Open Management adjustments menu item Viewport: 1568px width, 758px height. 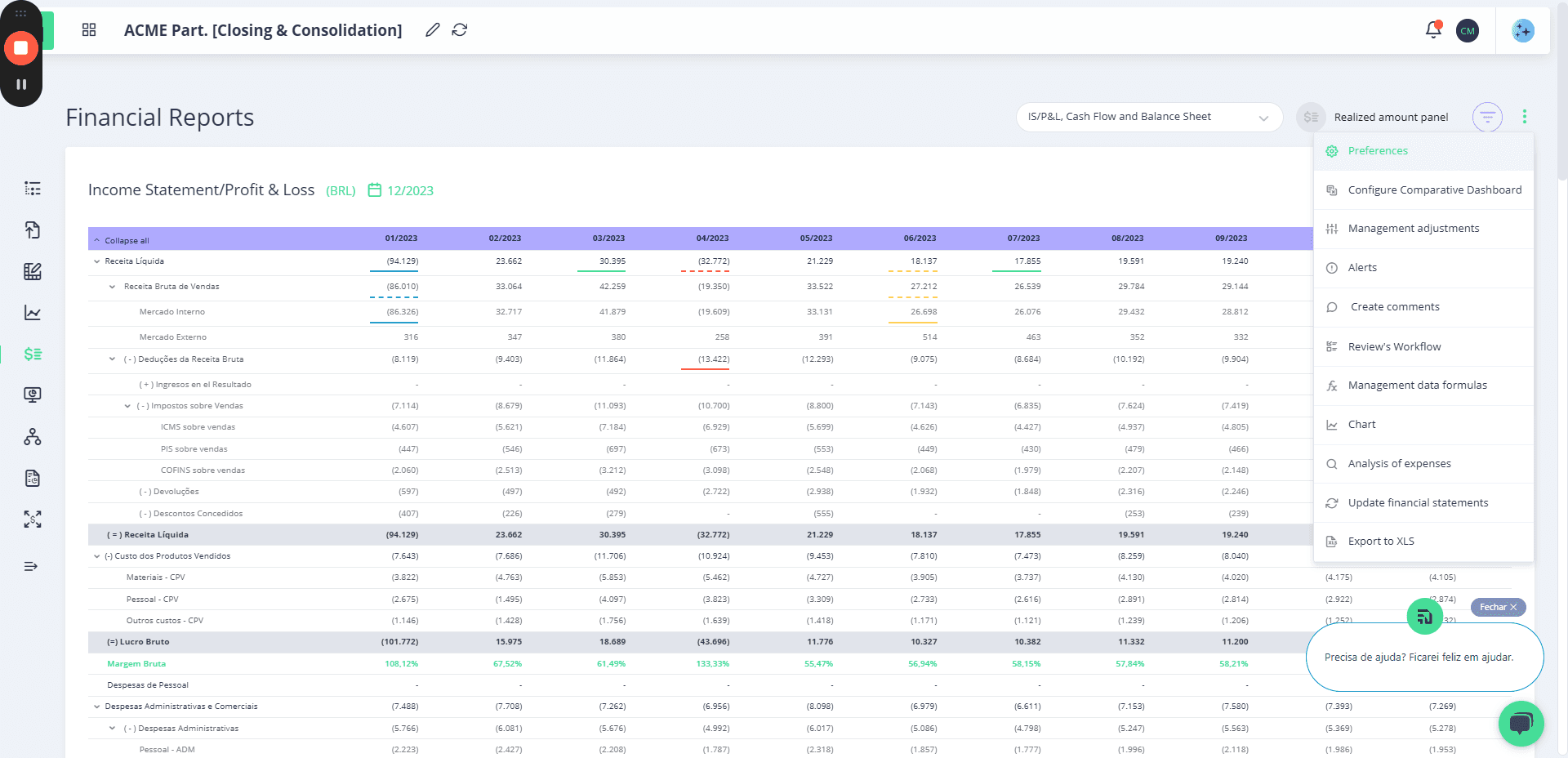tap(1423, 229)
